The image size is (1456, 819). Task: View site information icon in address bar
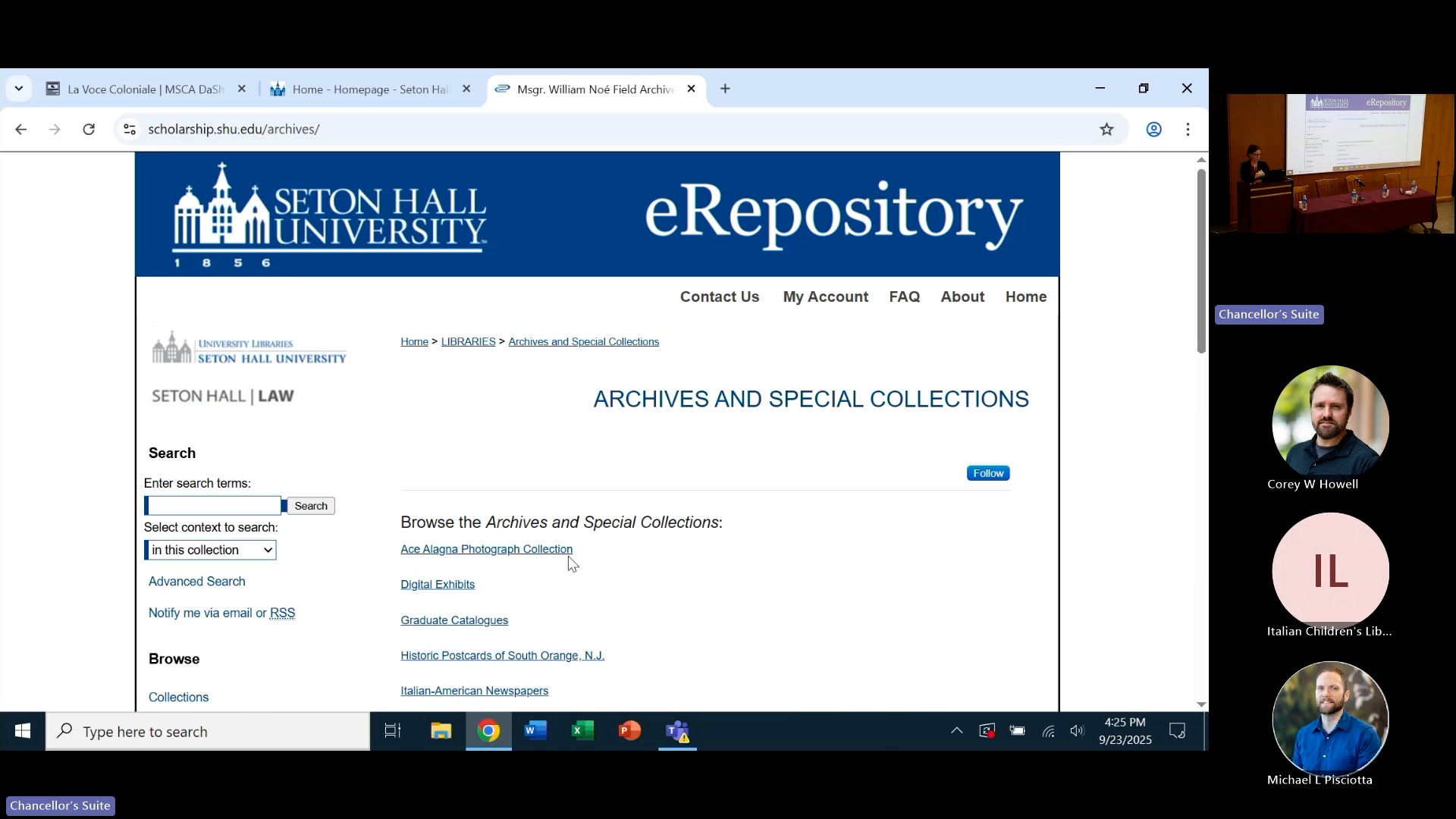click(130, 130)
